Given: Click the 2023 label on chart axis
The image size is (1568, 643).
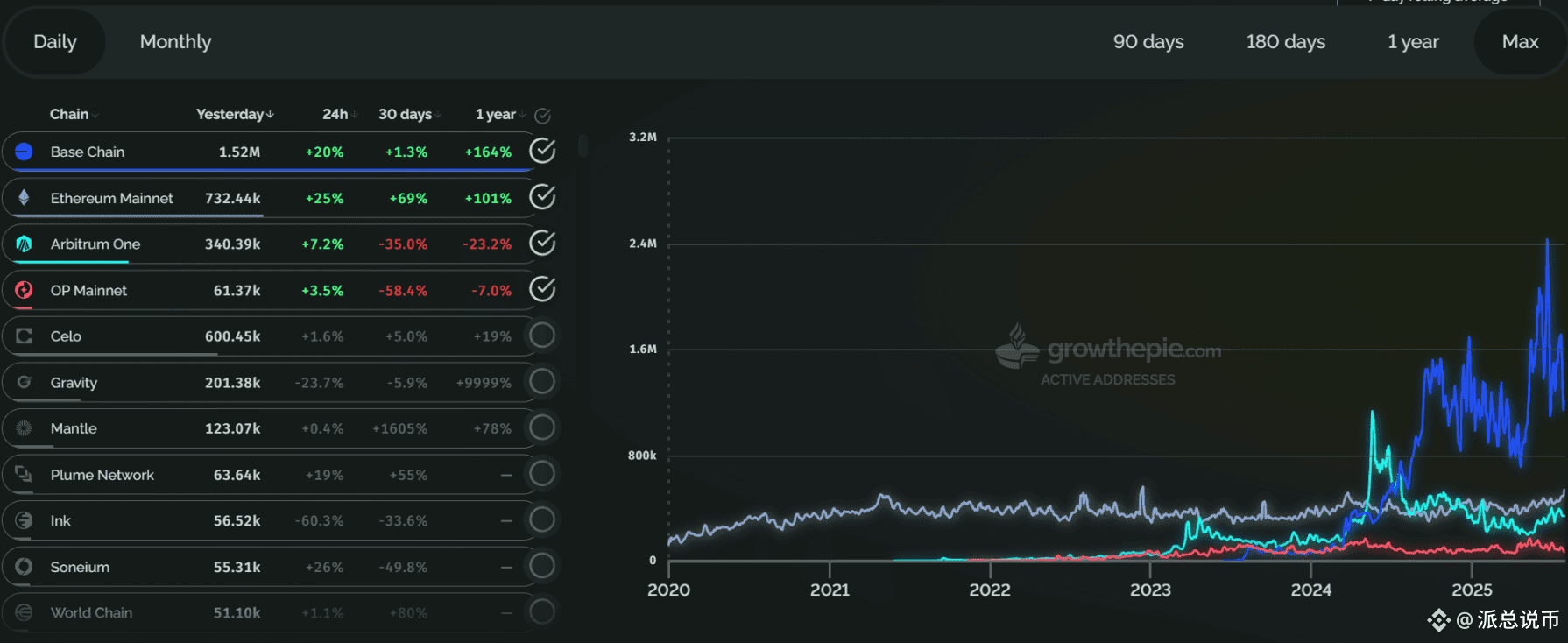Looking at the screenshot, I should pyautogui.click(x=1150, y=590).
